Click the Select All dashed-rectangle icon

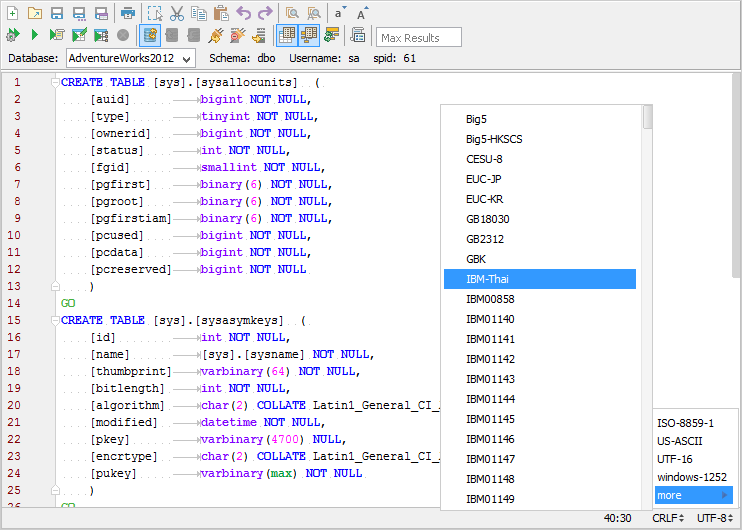[x=155, y=13]
